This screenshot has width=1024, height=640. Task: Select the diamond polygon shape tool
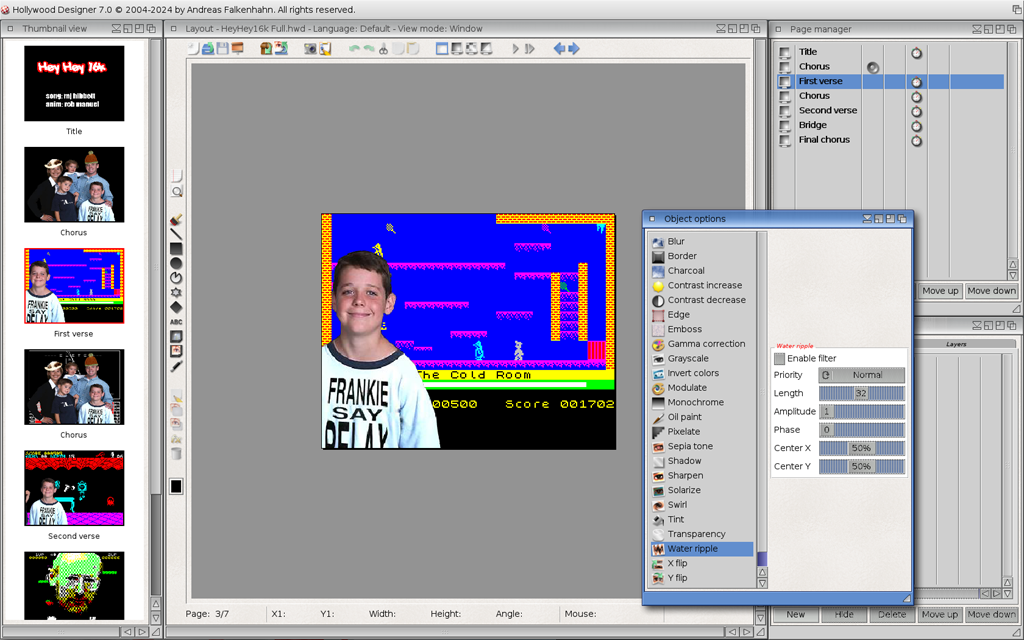(x=176, y=307)
